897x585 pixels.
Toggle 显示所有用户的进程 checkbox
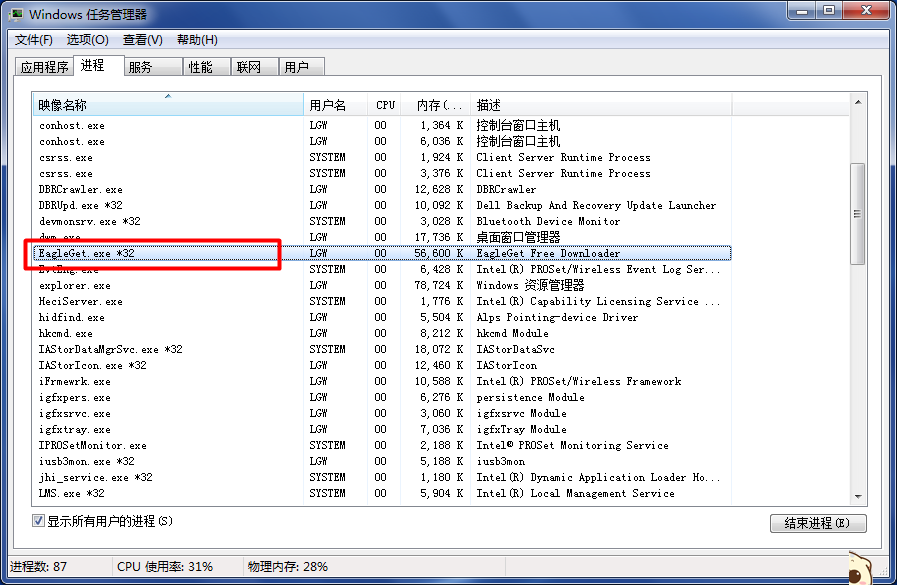click(38, 521)
